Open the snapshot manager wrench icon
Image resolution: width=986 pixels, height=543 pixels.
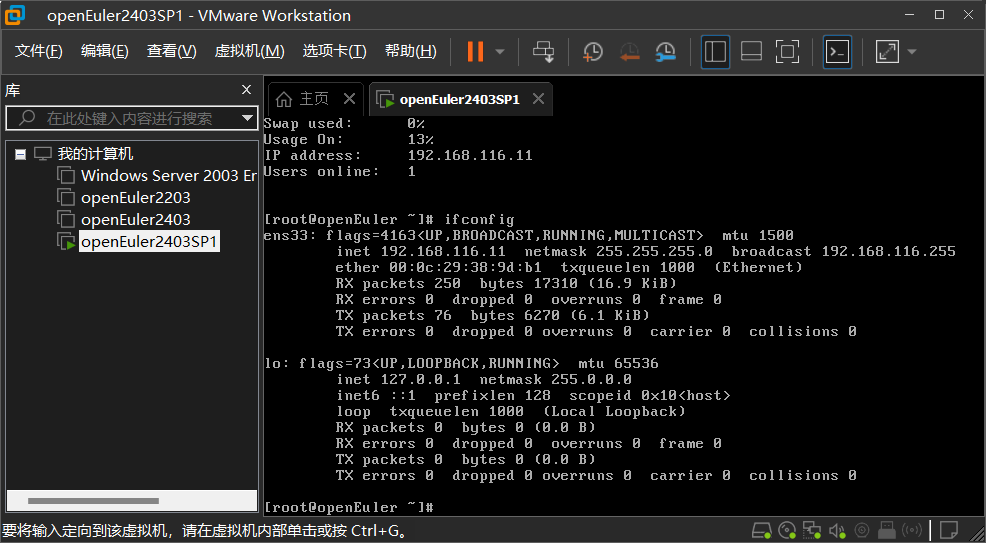click(x=665, y=52)
